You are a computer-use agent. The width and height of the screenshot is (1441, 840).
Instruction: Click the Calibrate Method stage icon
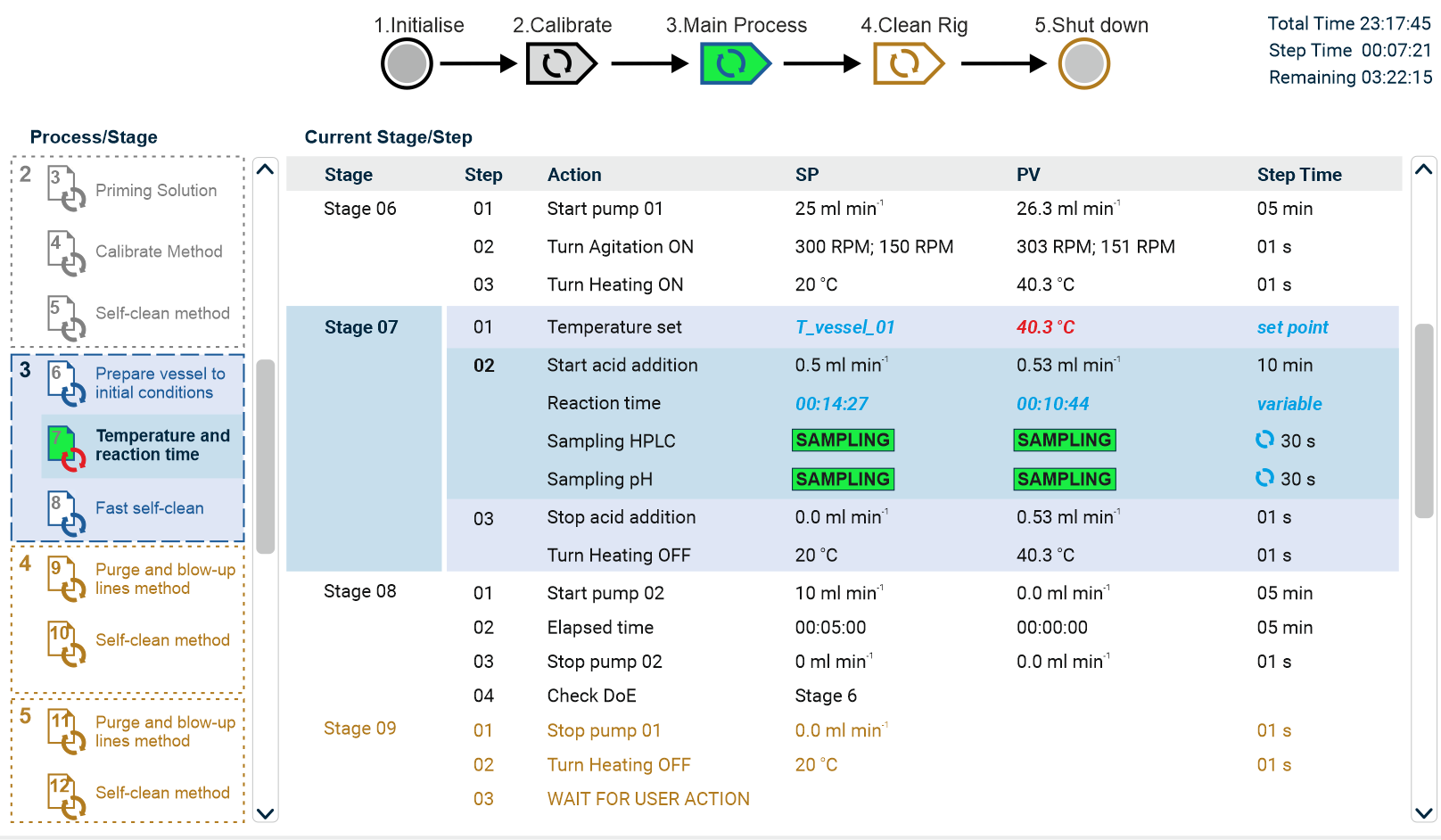point(65,252)
